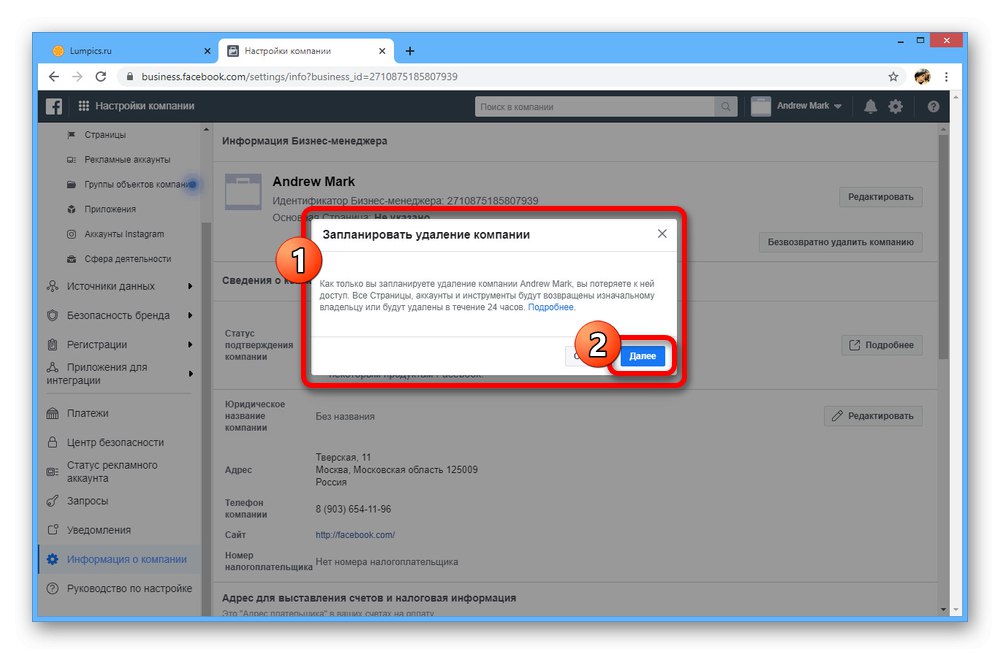The width and height of the screenshot is (1000, 654).
Task: Open notifications bell icon
Action: tap(871, 107)
